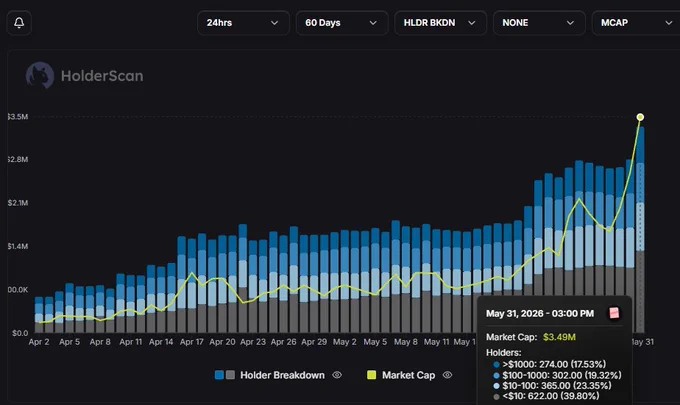Click the blue Holder Breakdown legend swatch
This screenshot has width=680, height=405.
219,375
